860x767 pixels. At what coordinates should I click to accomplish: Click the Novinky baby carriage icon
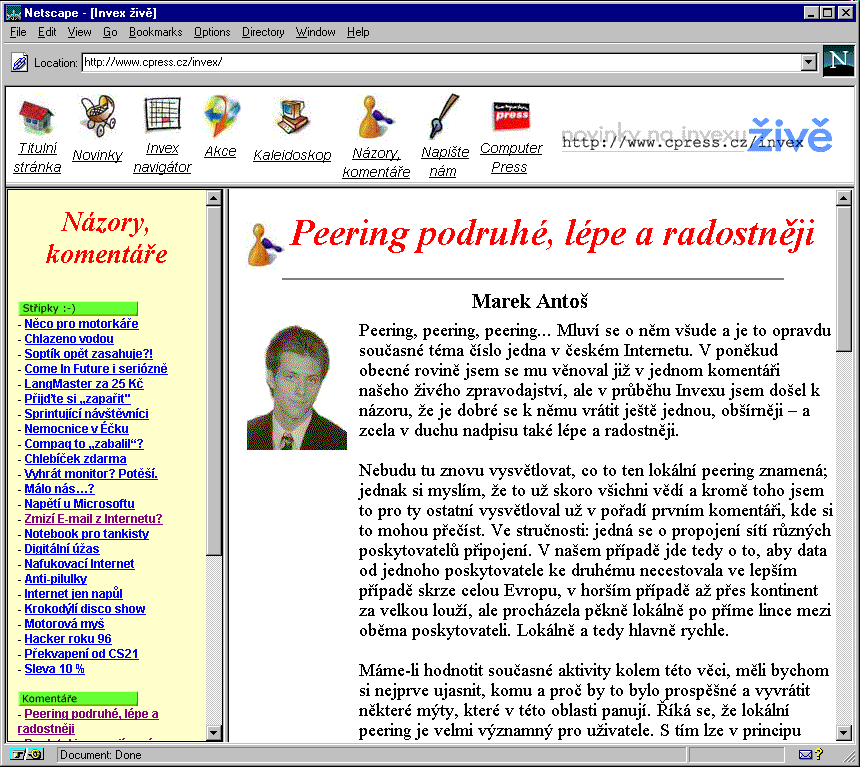pyautogui.click(x=98, y=115)
